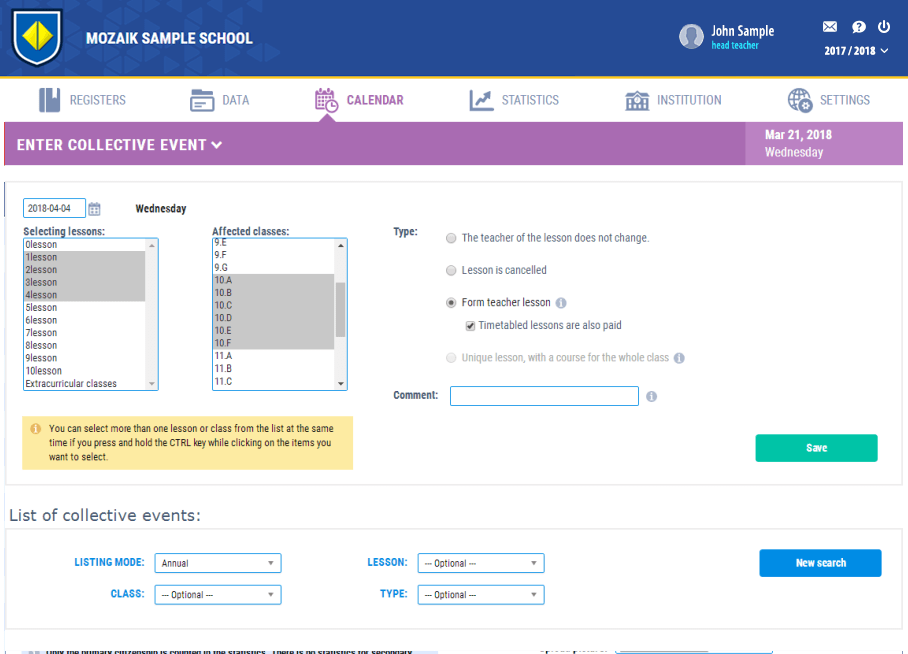Open the mail envelope icon
Viewport: 908px width, 654px height.
829,27
